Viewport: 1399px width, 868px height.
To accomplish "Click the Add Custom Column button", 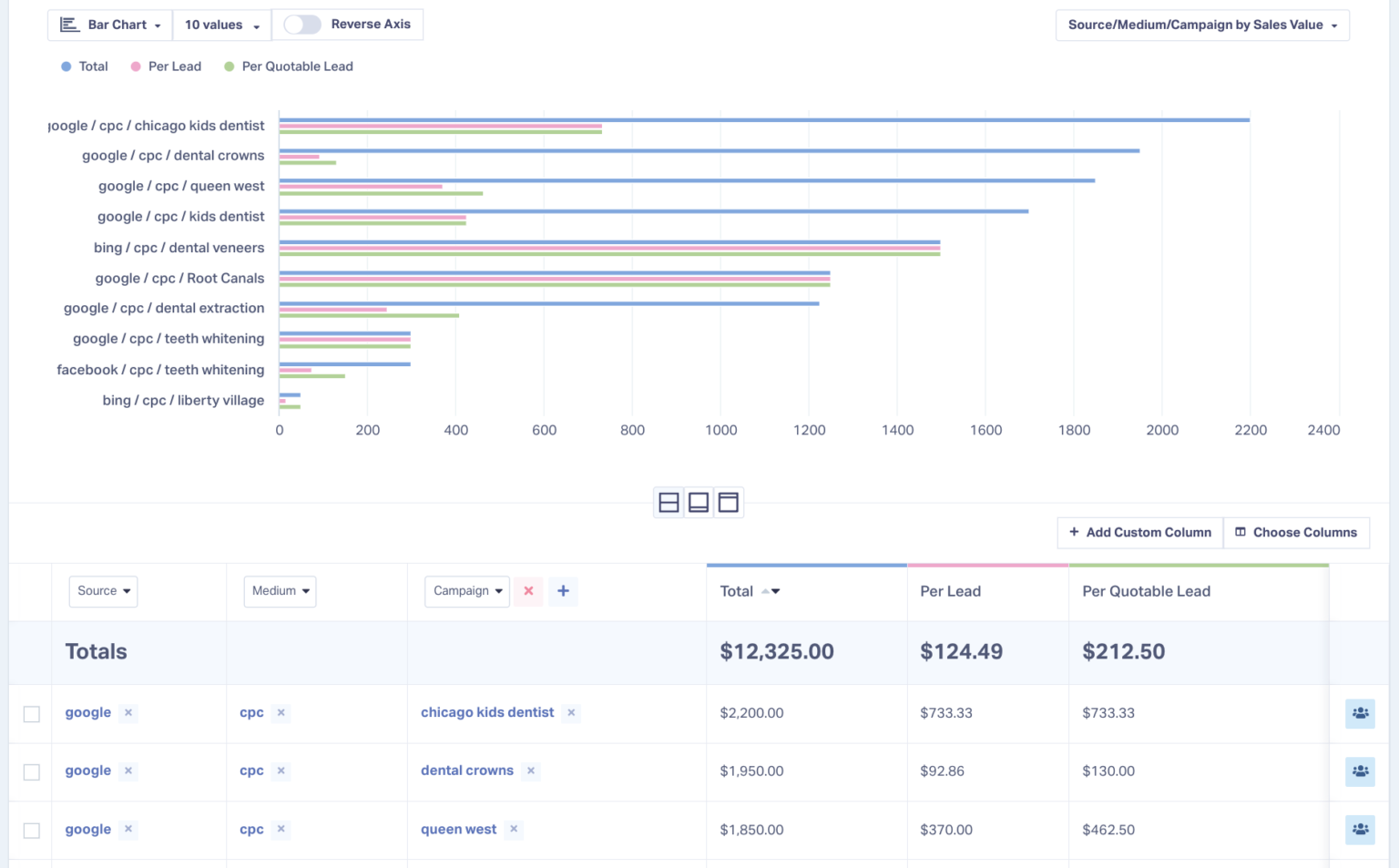I will click(x=1139, y=532).
